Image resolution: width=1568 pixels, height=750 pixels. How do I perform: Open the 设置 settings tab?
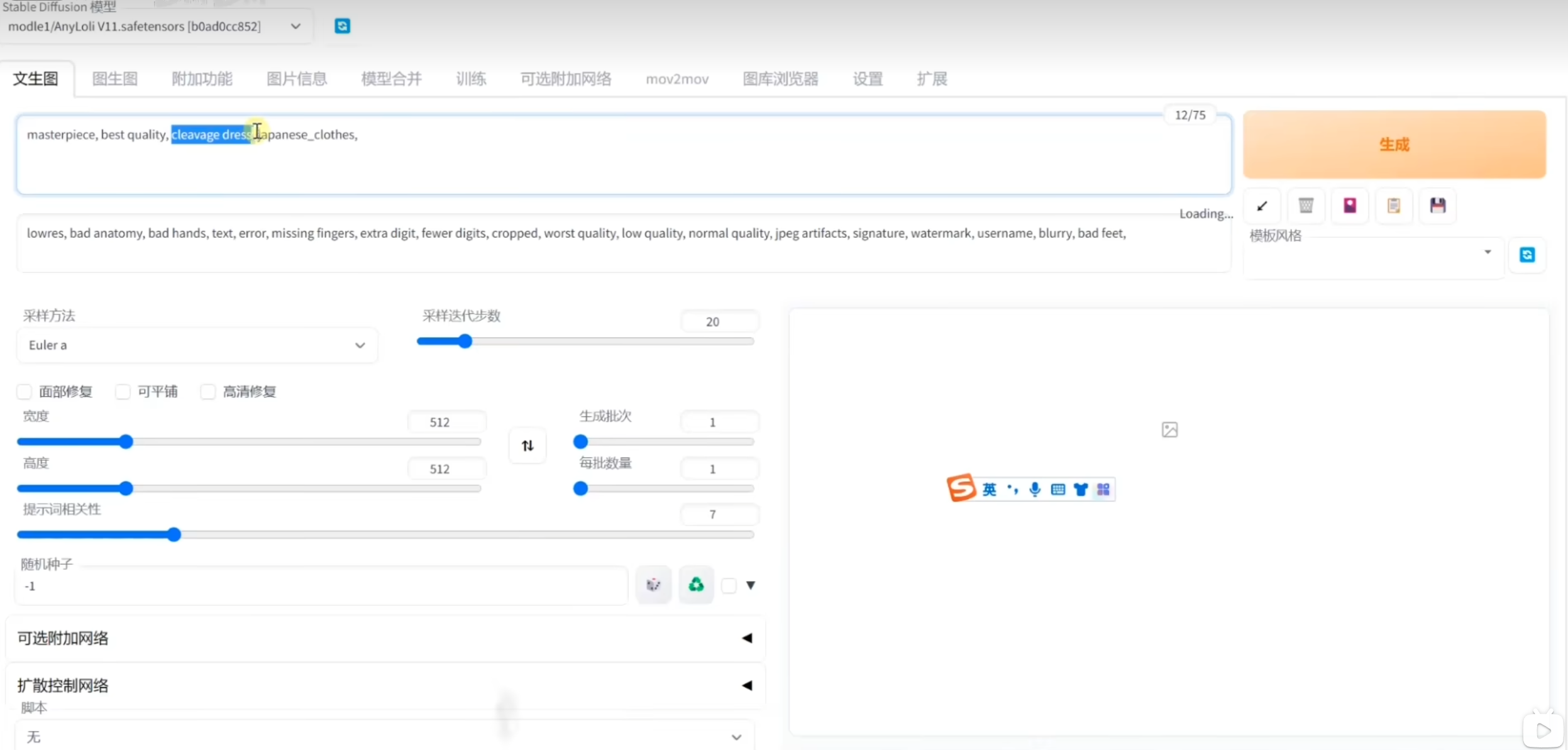click(867, 79)
